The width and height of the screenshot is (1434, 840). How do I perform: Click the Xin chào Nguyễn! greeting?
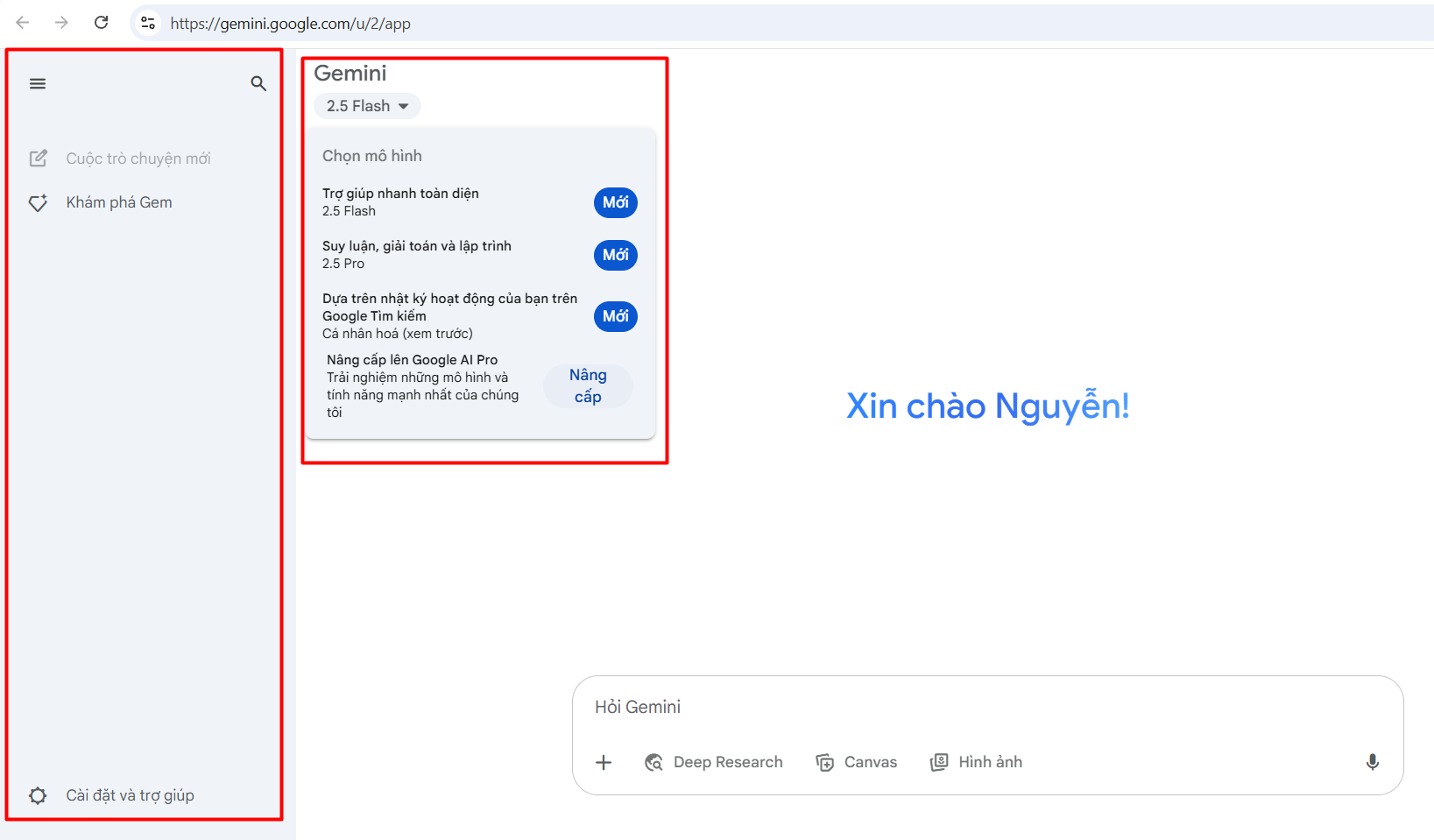988,406
